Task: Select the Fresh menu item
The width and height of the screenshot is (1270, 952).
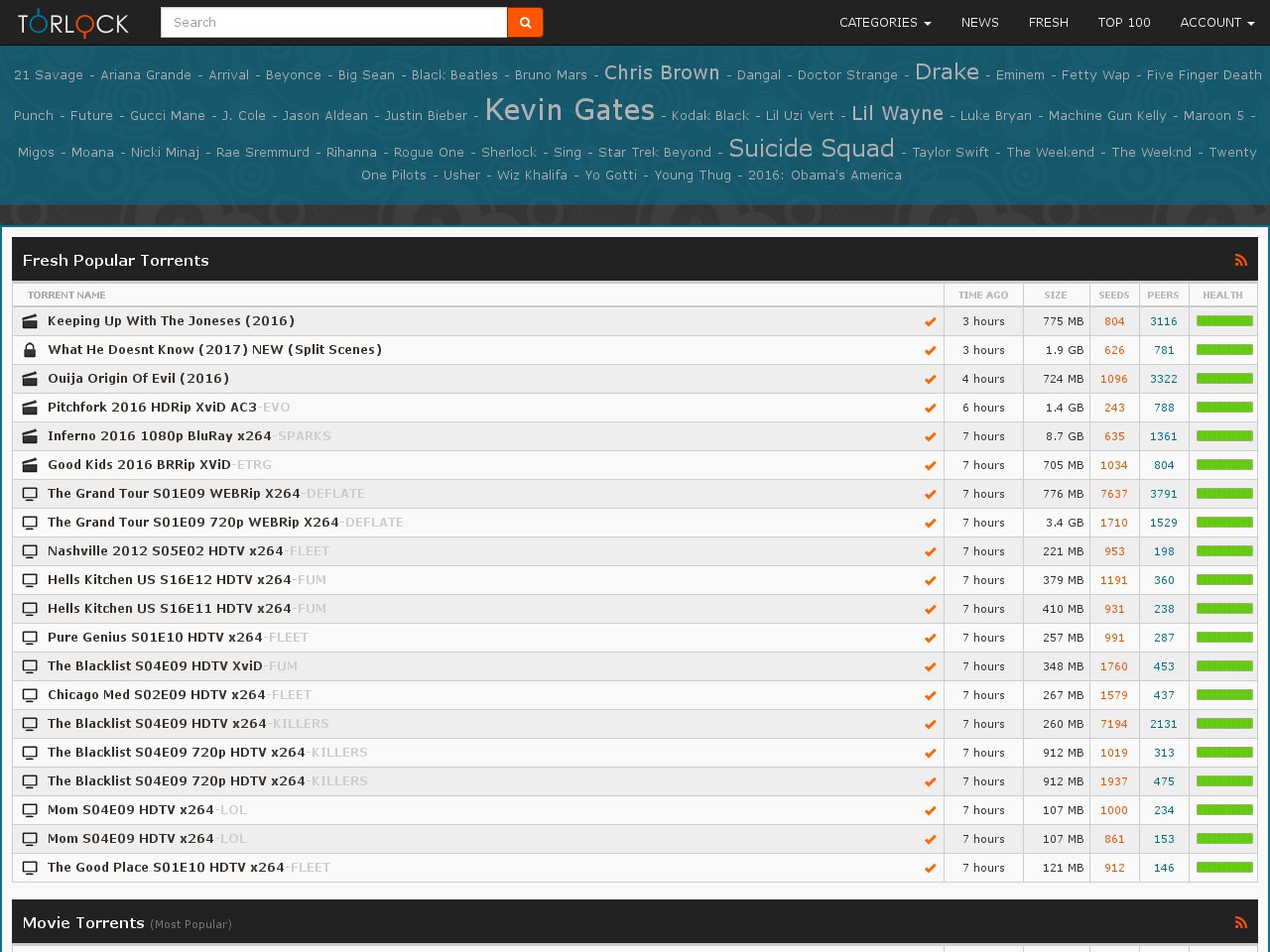Action: (x=1048, y=22)
